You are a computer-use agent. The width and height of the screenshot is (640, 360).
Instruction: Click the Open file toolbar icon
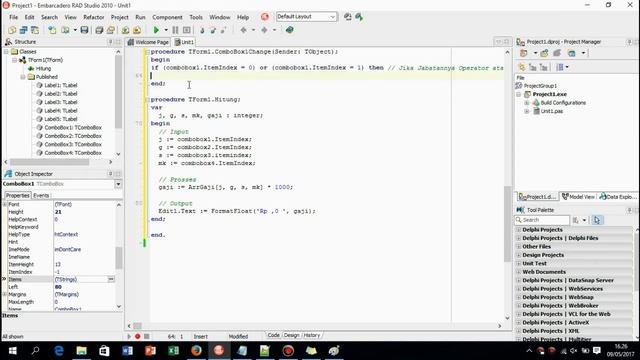(65, 30)
